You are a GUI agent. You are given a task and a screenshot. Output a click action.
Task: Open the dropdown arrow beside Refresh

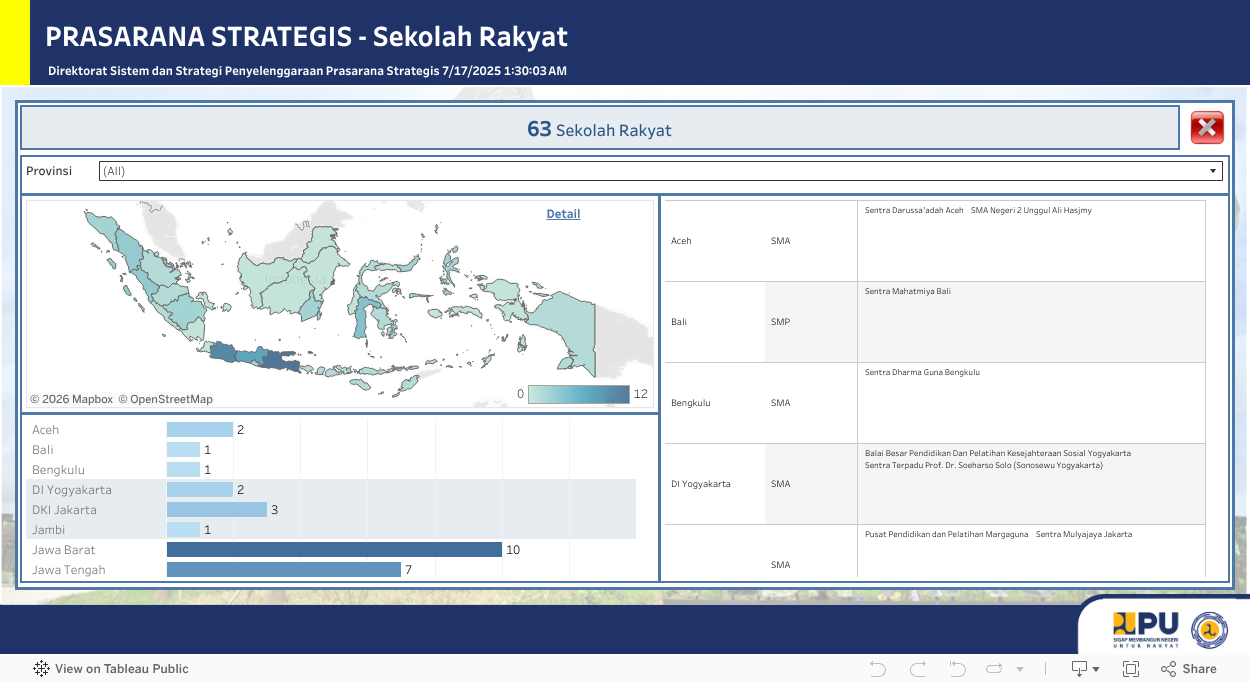pos(1020,669)
